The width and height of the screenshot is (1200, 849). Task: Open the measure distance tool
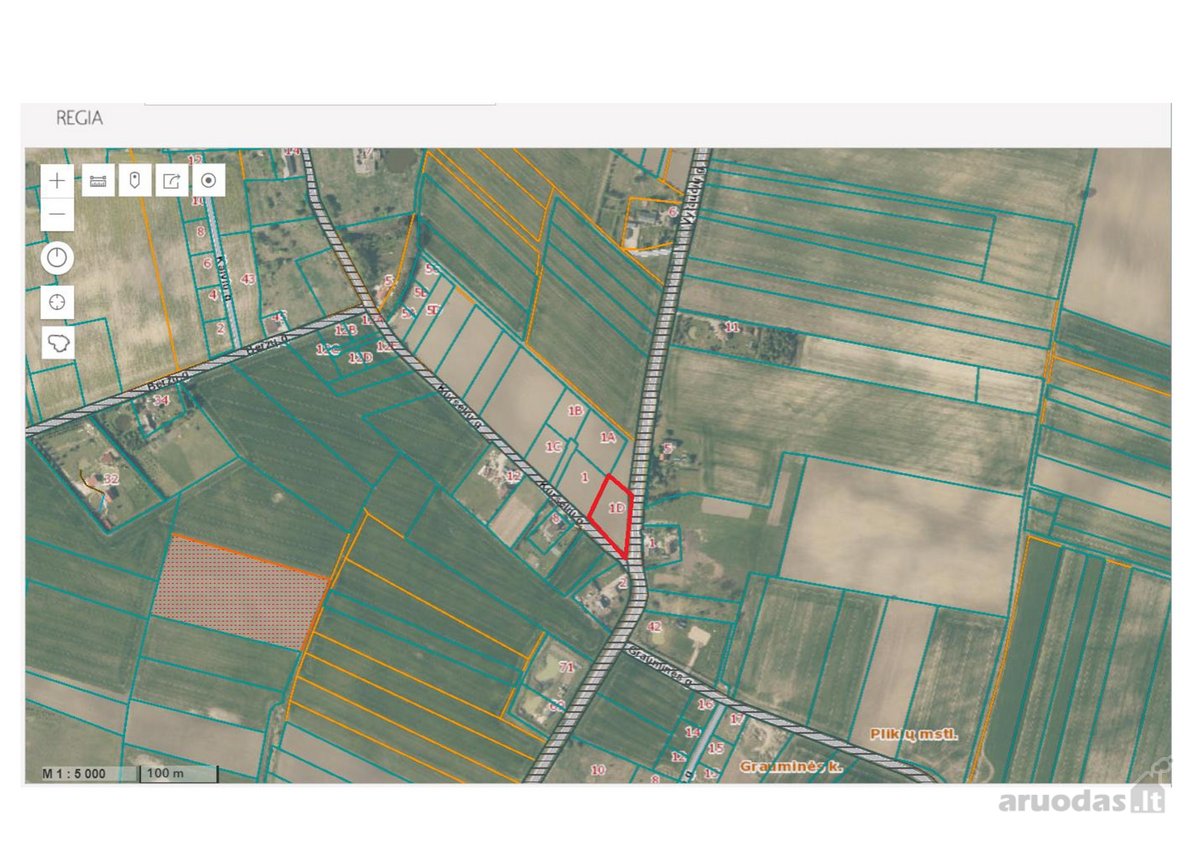(98, 181)
